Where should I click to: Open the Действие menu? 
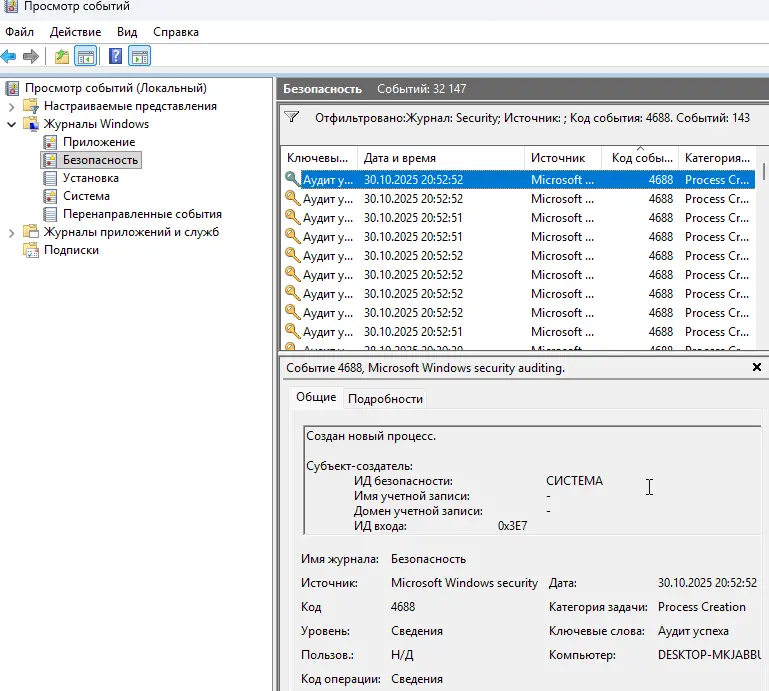tap(75, 32)
